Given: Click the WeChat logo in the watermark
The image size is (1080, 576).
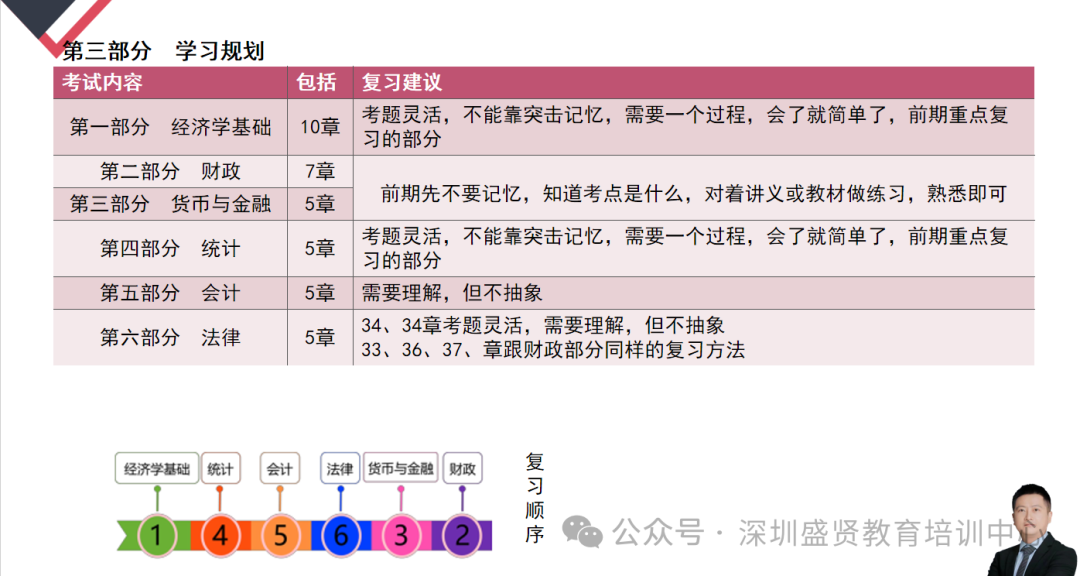Looking at the screenshot, I should point(582,532).
